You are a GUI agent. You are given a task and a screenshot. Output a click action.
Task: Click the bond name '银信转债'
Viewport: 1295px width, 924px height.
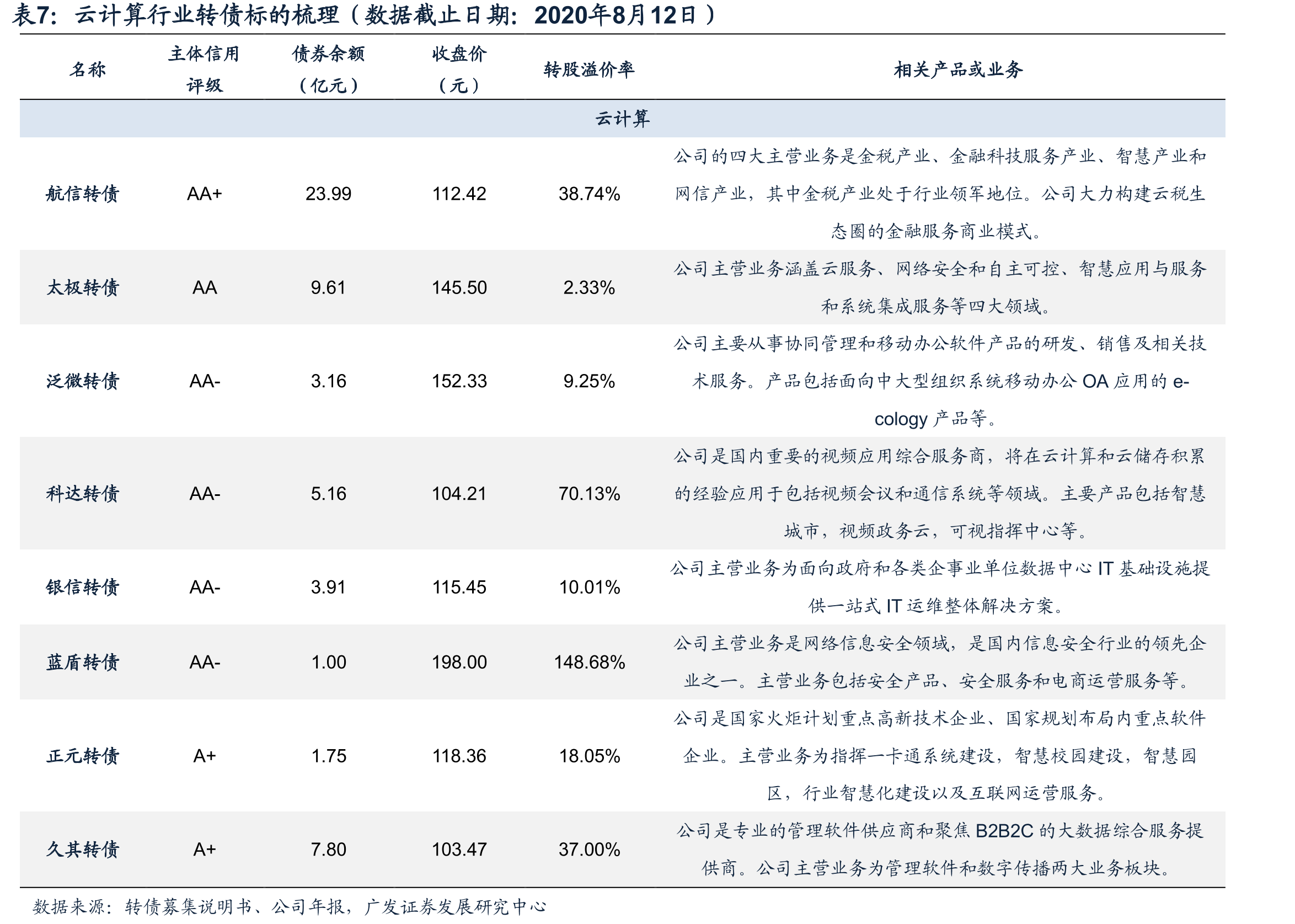coord(83,586)
